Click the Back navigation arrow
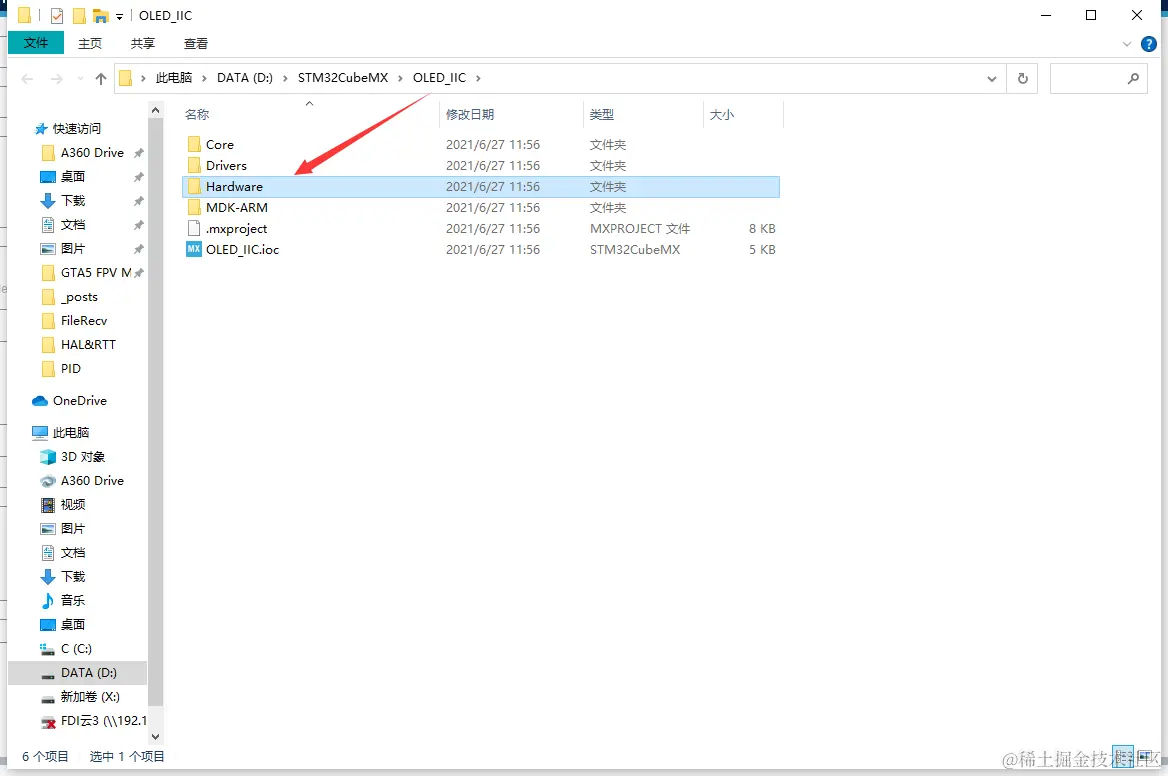1168x776 pixels. (28, 78)
